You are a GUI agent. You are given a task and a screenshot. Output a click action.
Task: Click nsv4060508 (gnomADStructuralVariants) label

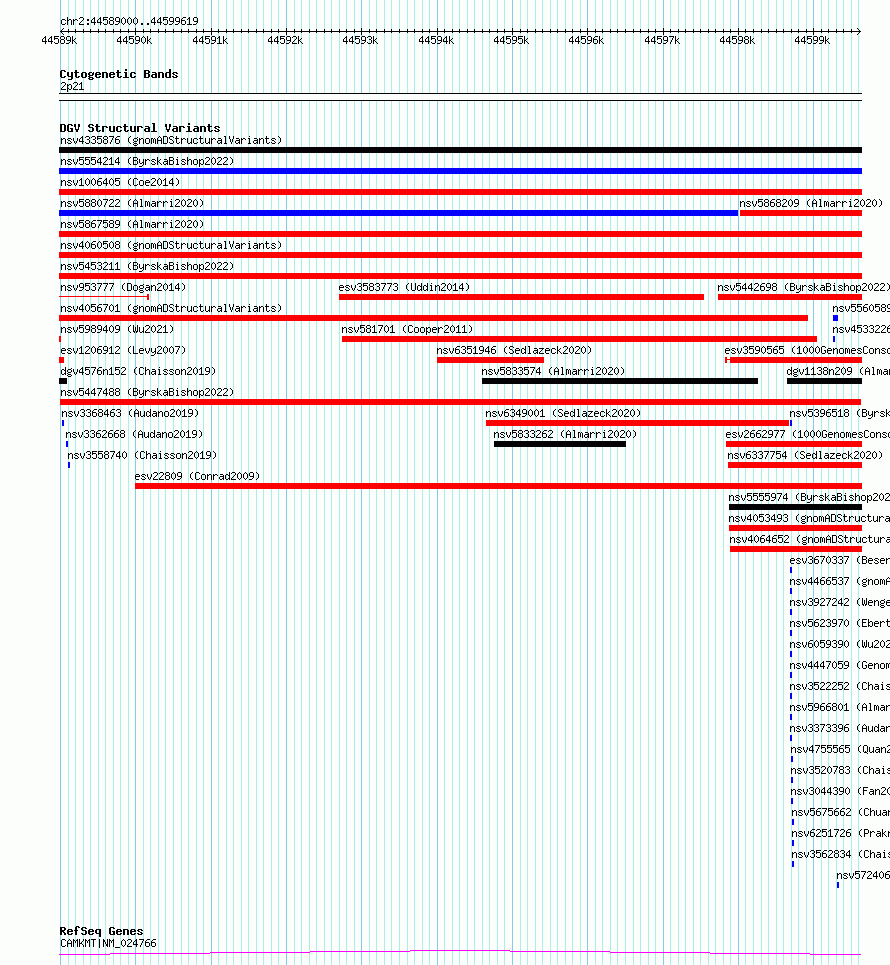171,245
